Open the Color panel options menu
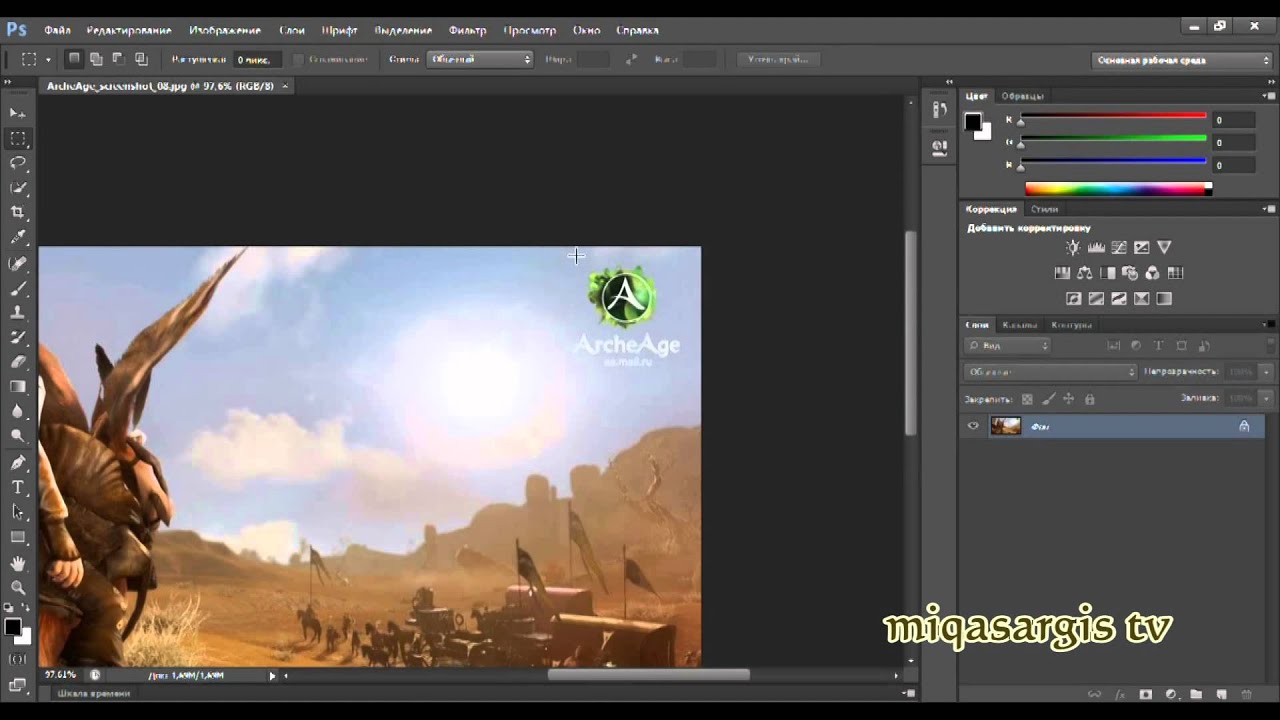 [x=1268, y=96]
